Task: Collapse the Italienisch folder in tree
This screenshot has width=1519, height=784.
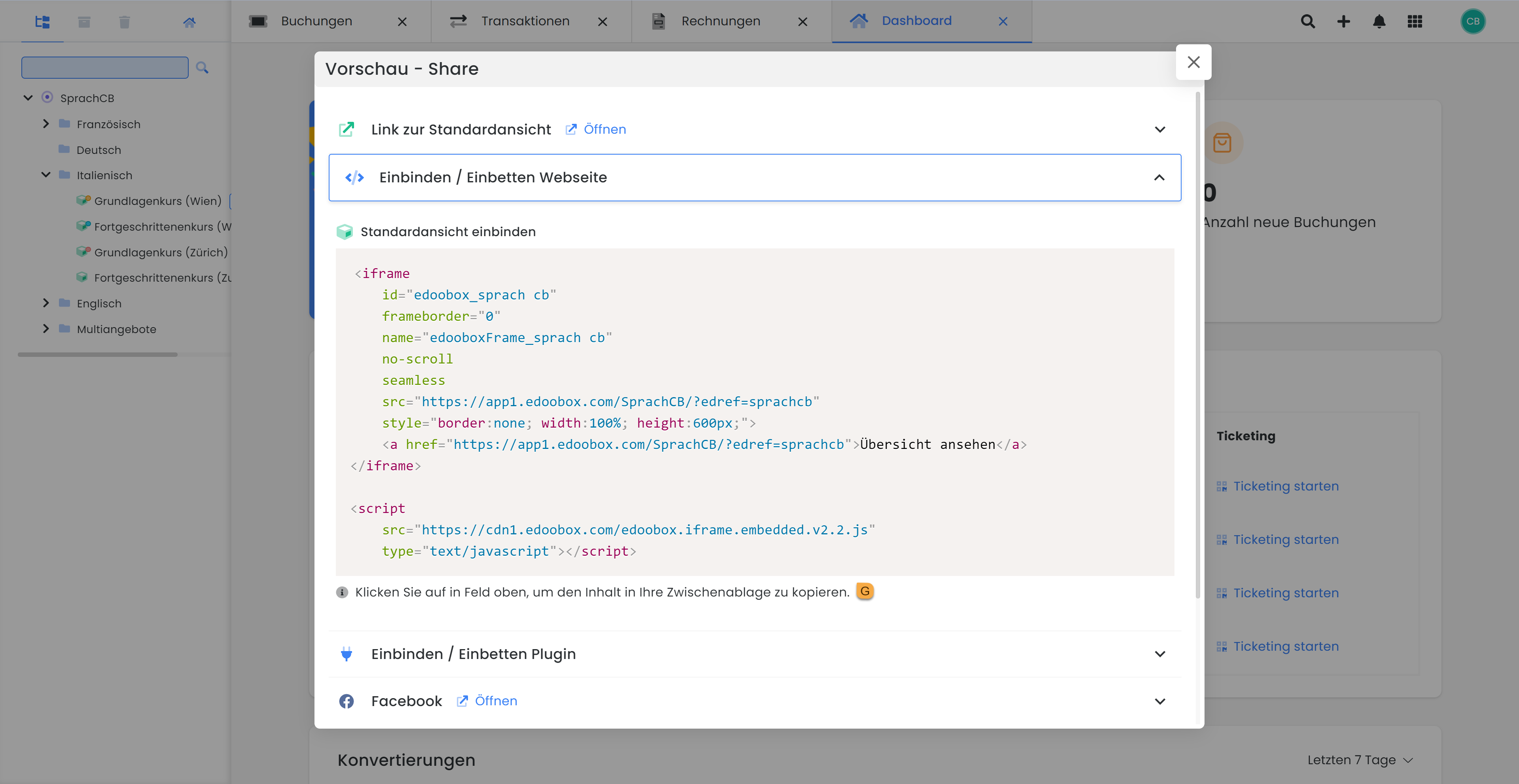Action: 46,174
